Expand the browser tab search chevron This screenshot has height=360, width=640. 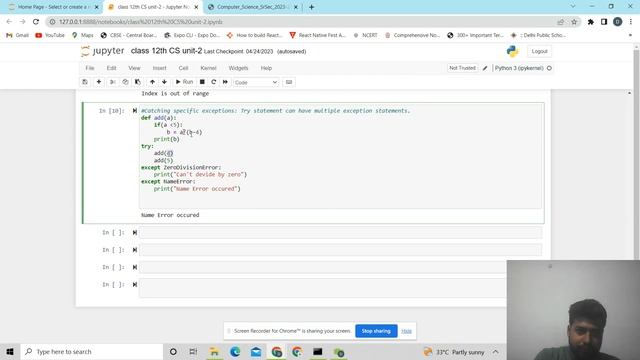click(573, 7)
